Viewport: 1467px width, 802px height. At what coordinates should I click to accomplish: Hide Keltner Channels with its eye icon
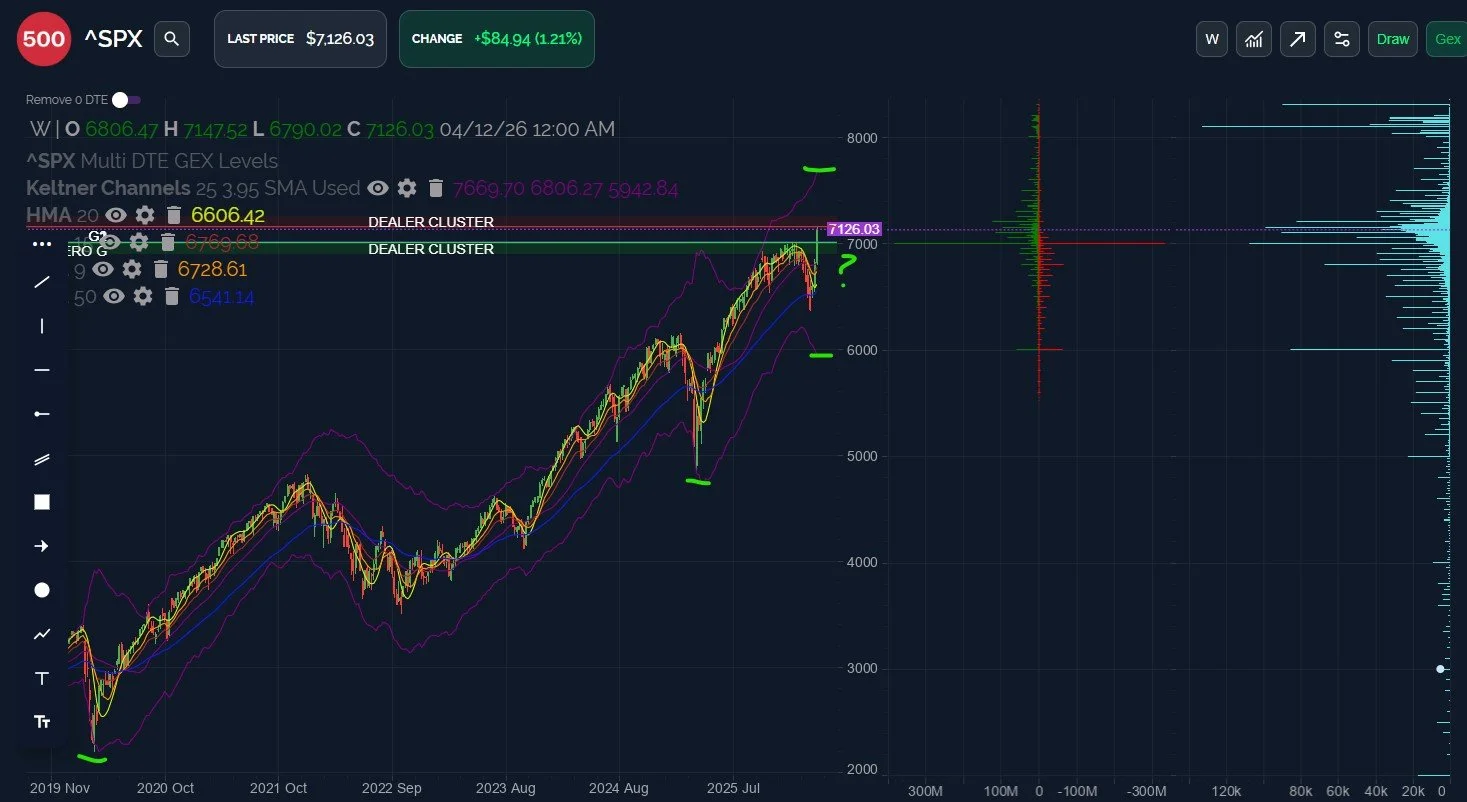click(377, 188)
